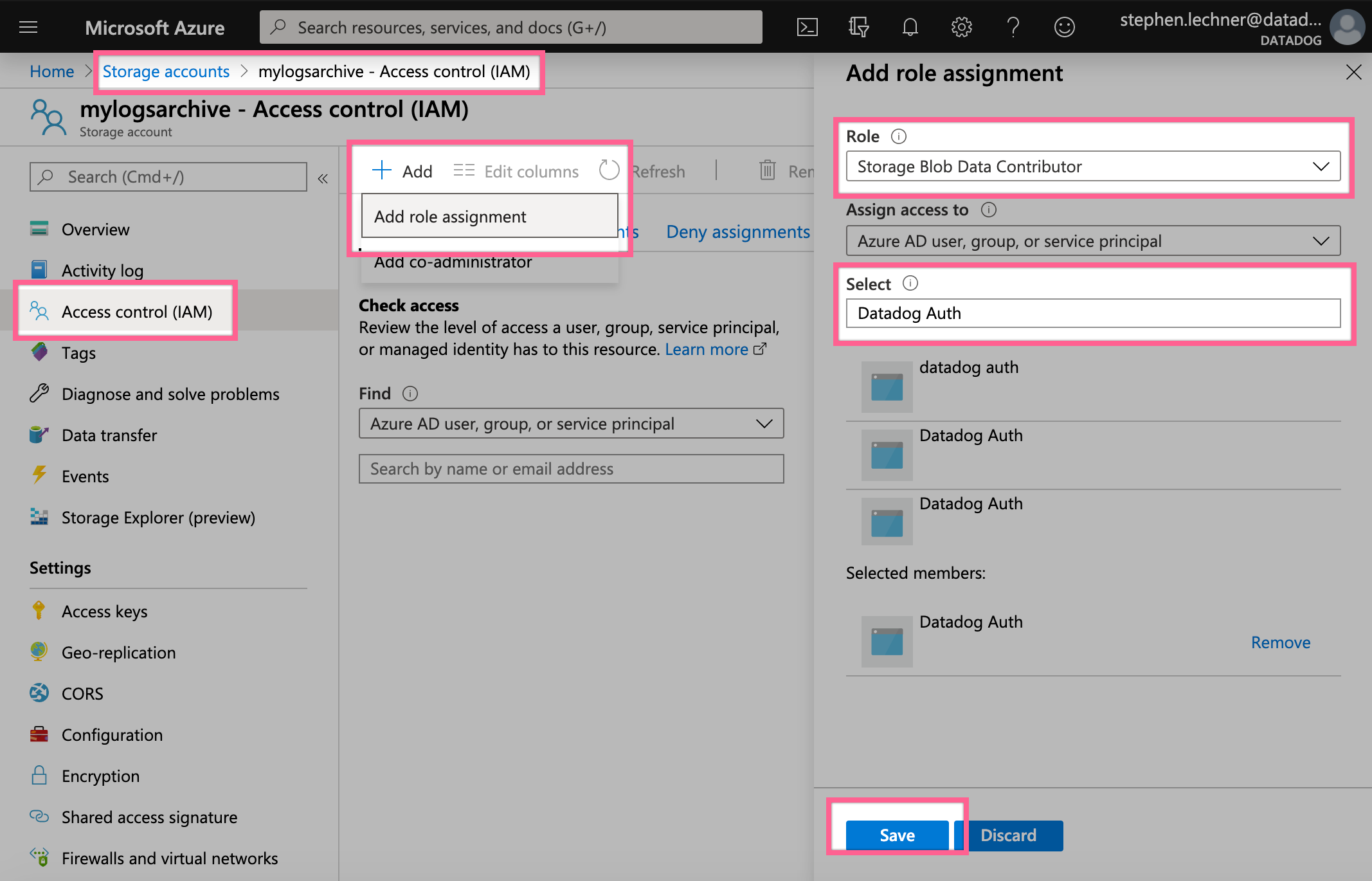Click the Refresh toolbar button

[x=642, y=171]
